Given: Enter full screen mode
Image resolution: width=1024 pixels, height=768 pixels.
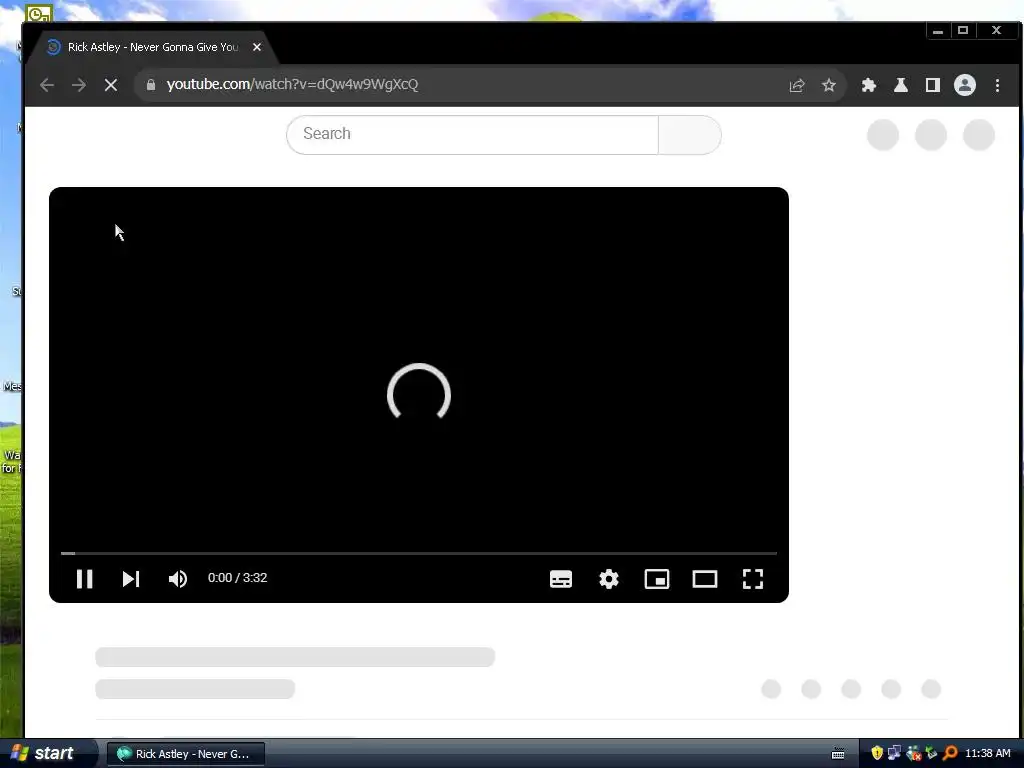Looking at the screenshot, I should point(753,579).
